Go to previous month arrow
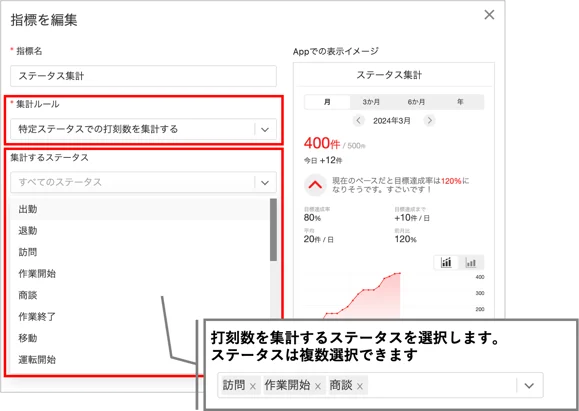 [x=358, y=121]
